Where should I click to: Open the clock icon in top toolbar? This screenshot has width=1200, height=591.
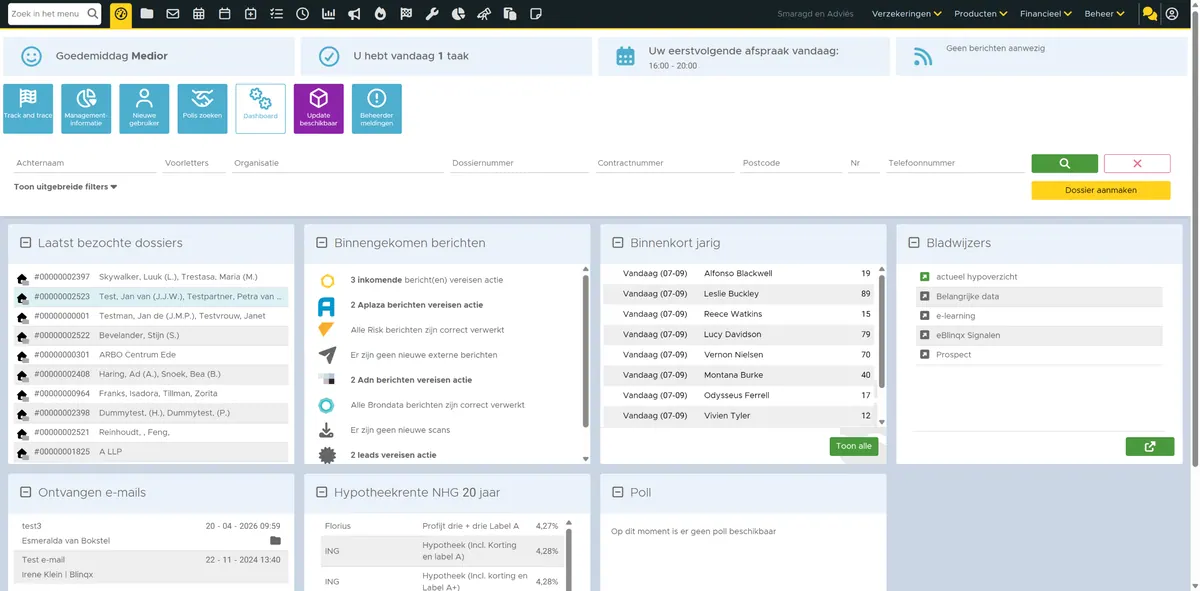(x=302, y=14)
